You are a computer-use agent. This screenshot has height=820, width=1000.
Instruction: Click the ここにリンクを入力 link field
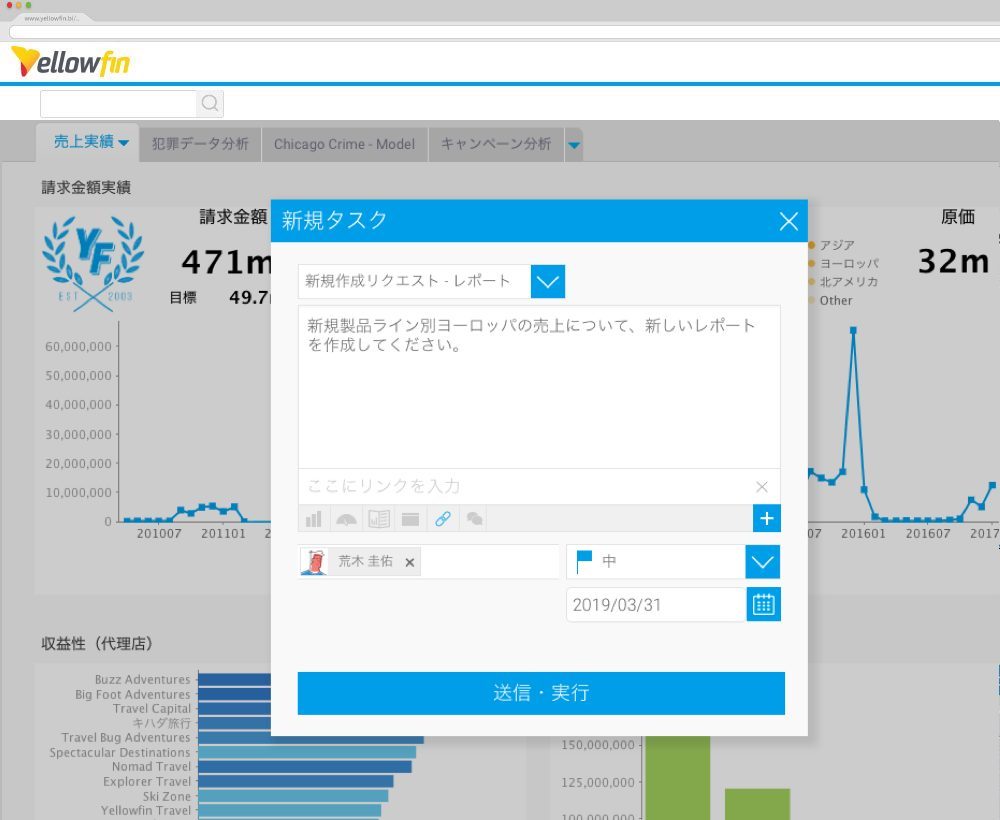pos(520,487)
